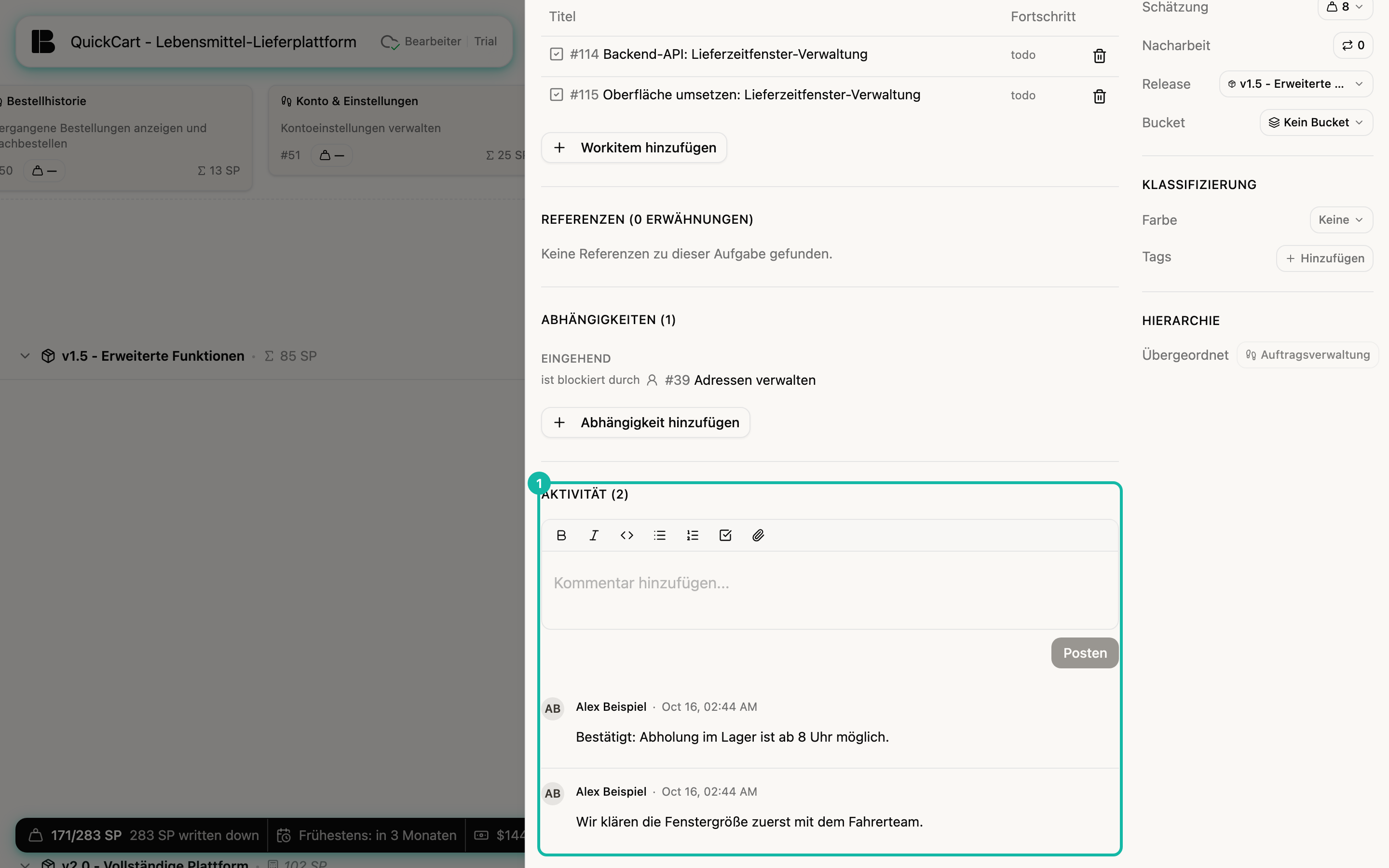
Task: Add a tag with the Hinzufügen button
Action: [x=1324, y=258]
